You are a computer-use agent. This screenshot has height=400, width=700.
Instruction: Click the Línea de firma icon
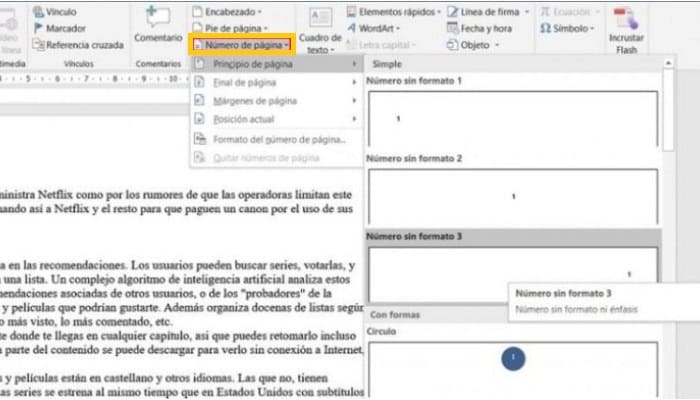pyautogui.click(x=453, y=12)
